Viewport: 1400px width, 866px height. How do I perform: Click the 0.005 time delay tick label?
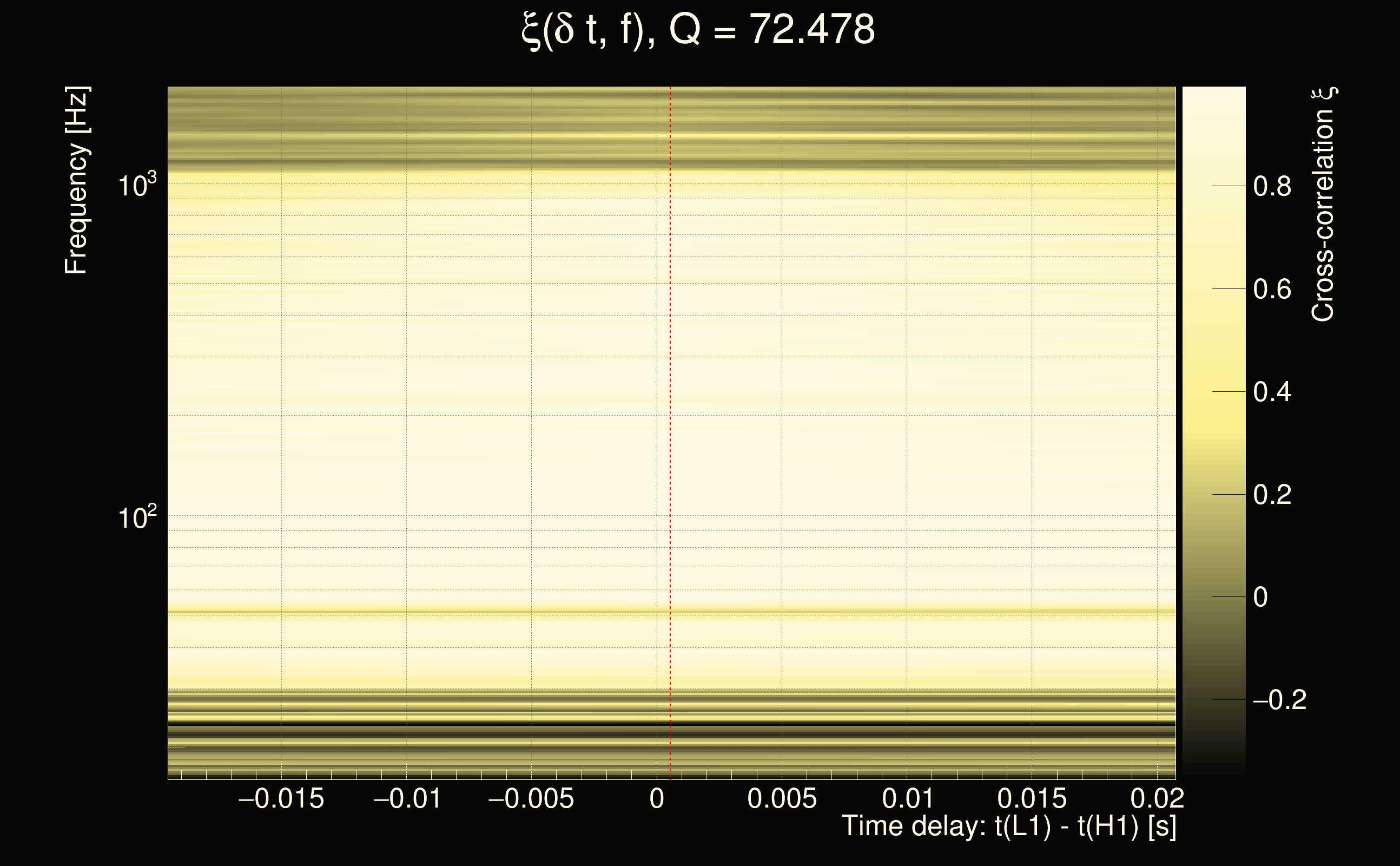pos(782,799)
